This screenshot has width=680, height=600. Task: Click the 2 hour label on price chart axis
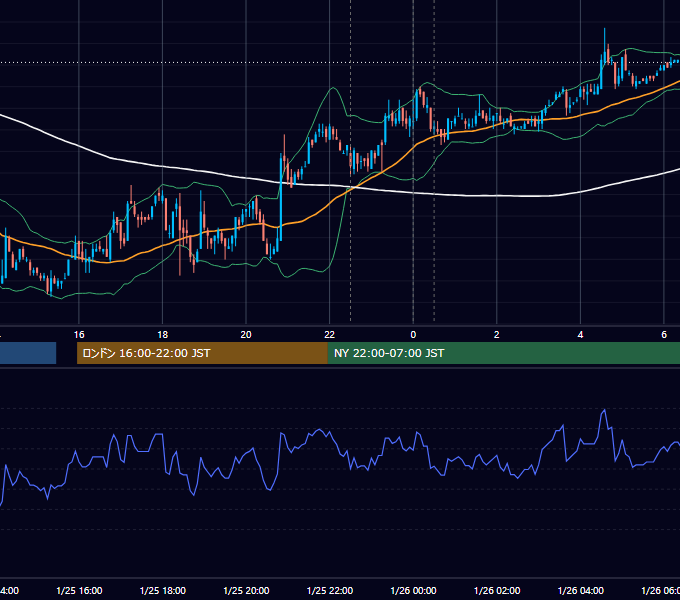(497, 335)
